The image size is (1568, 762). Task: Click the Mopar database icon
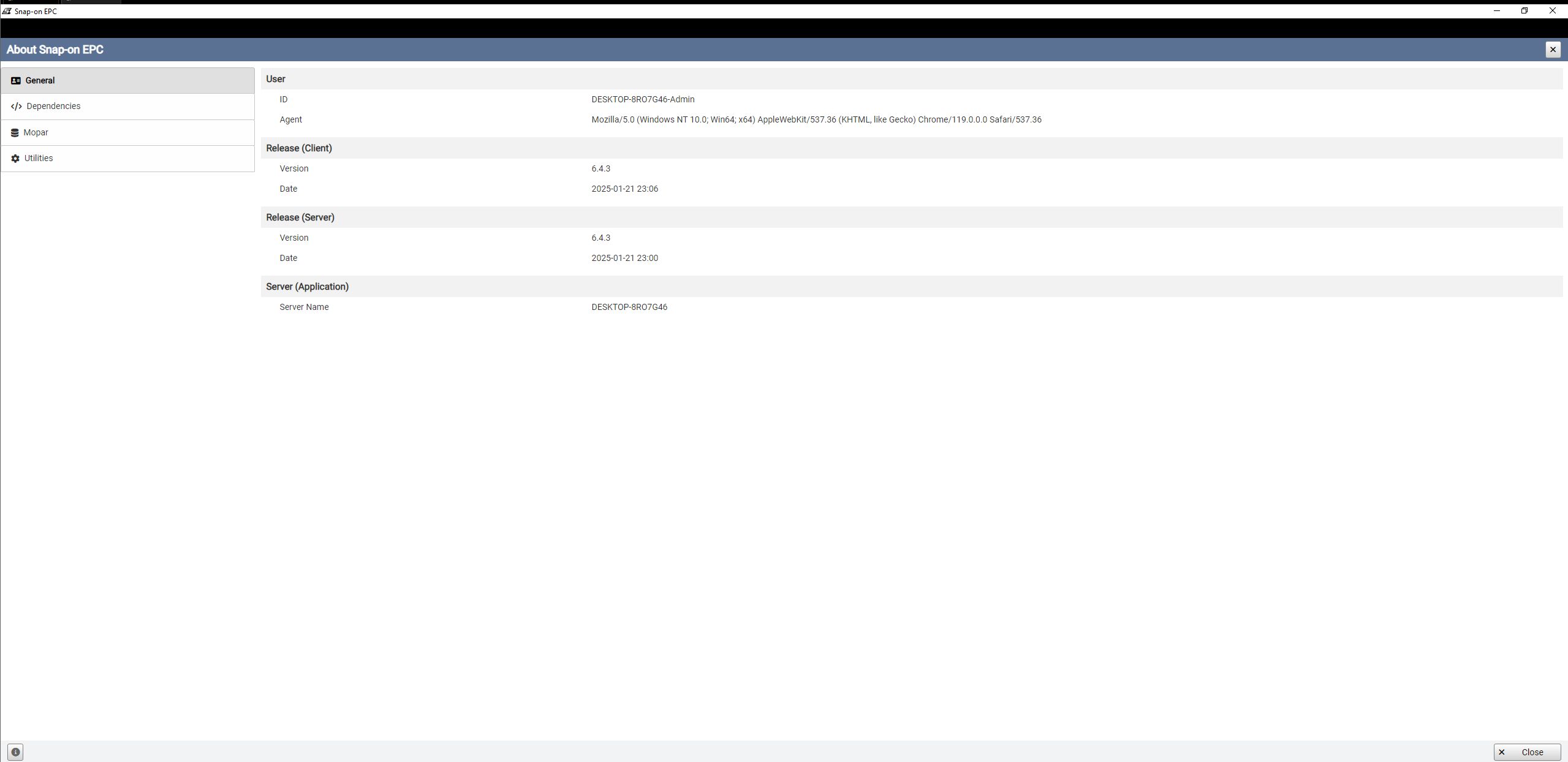(15, 133)
